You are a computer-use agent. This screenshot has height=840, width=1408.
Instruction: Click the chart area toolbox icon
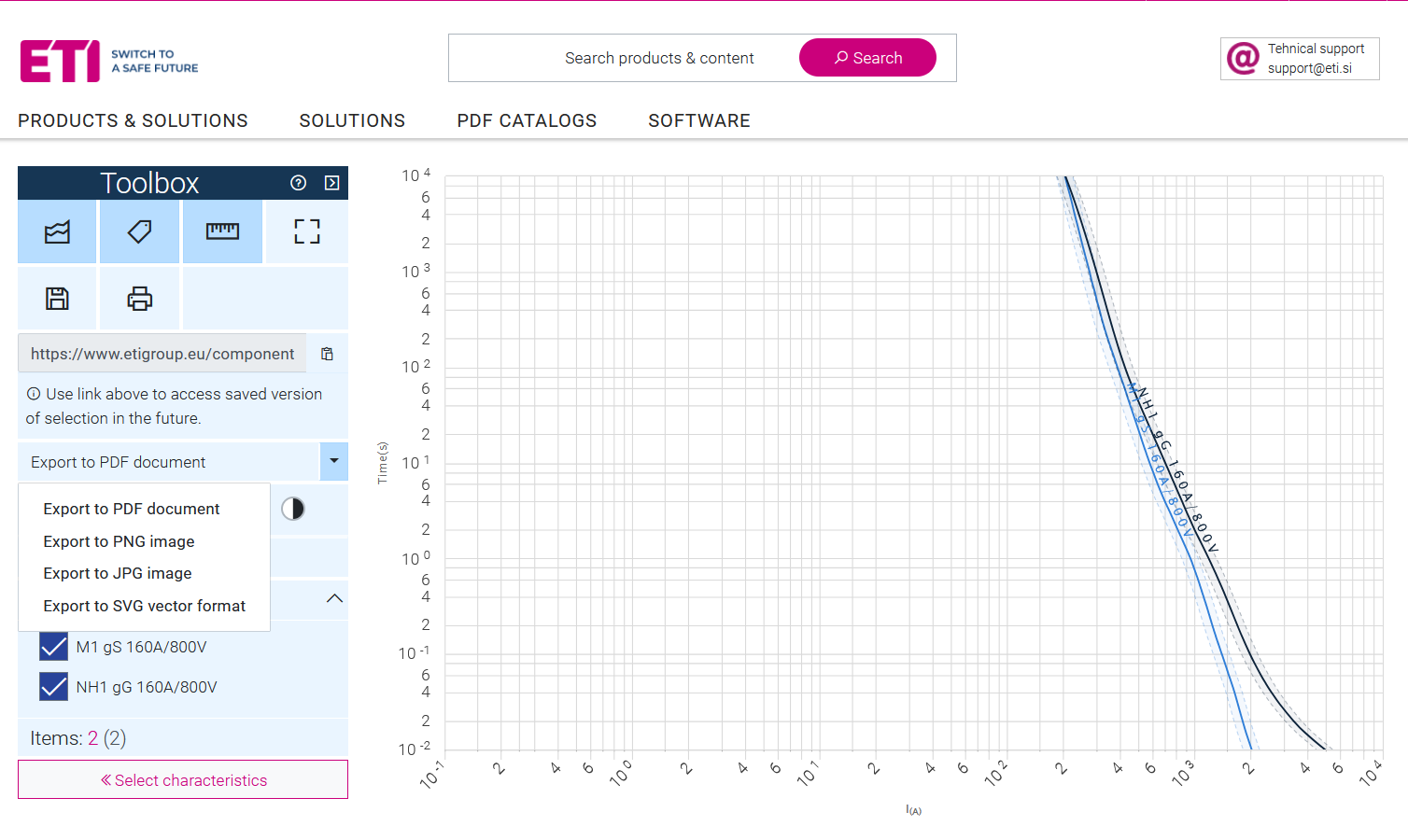(57, 231)
